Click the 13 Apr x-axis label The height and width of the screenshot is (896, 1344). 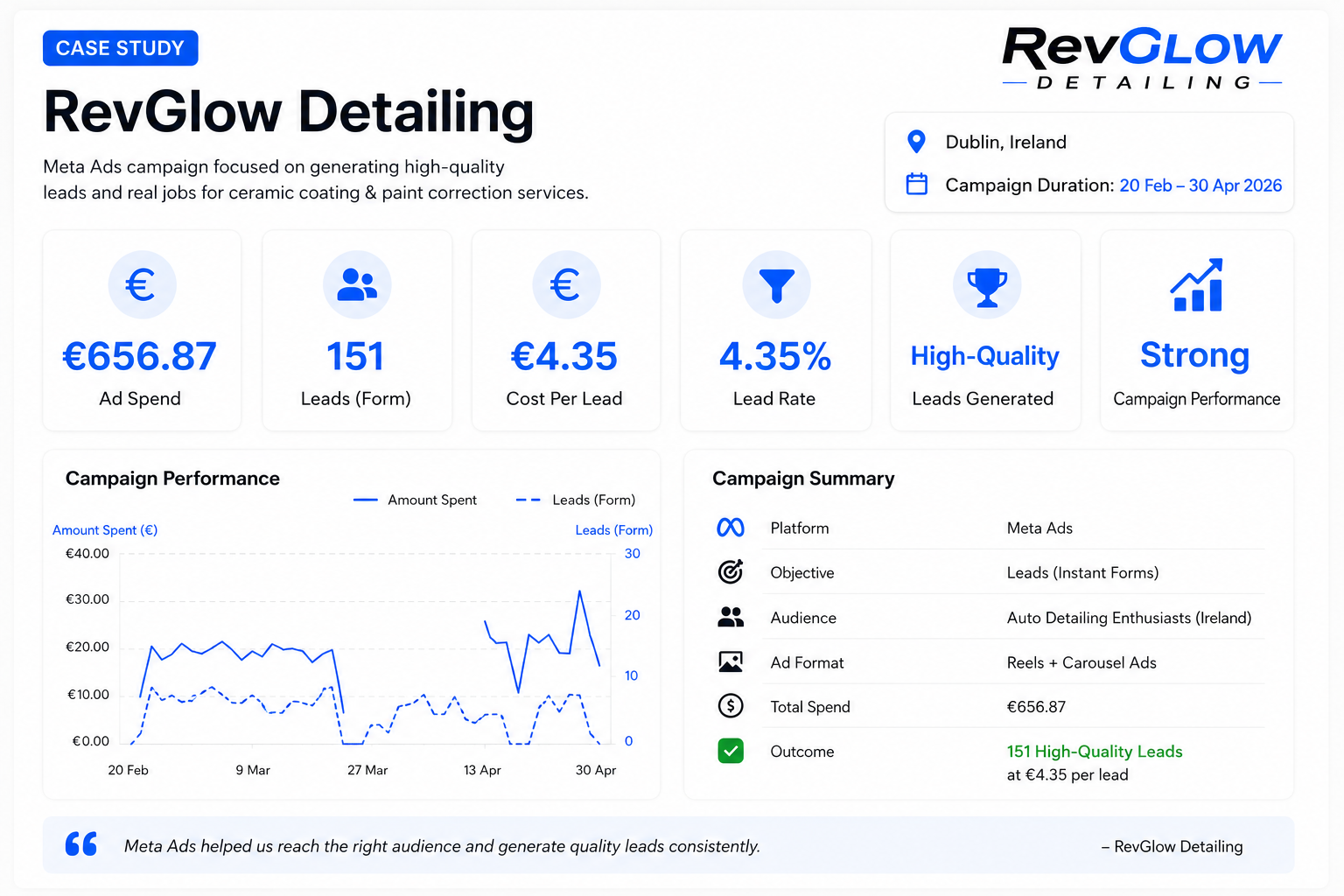482,770
